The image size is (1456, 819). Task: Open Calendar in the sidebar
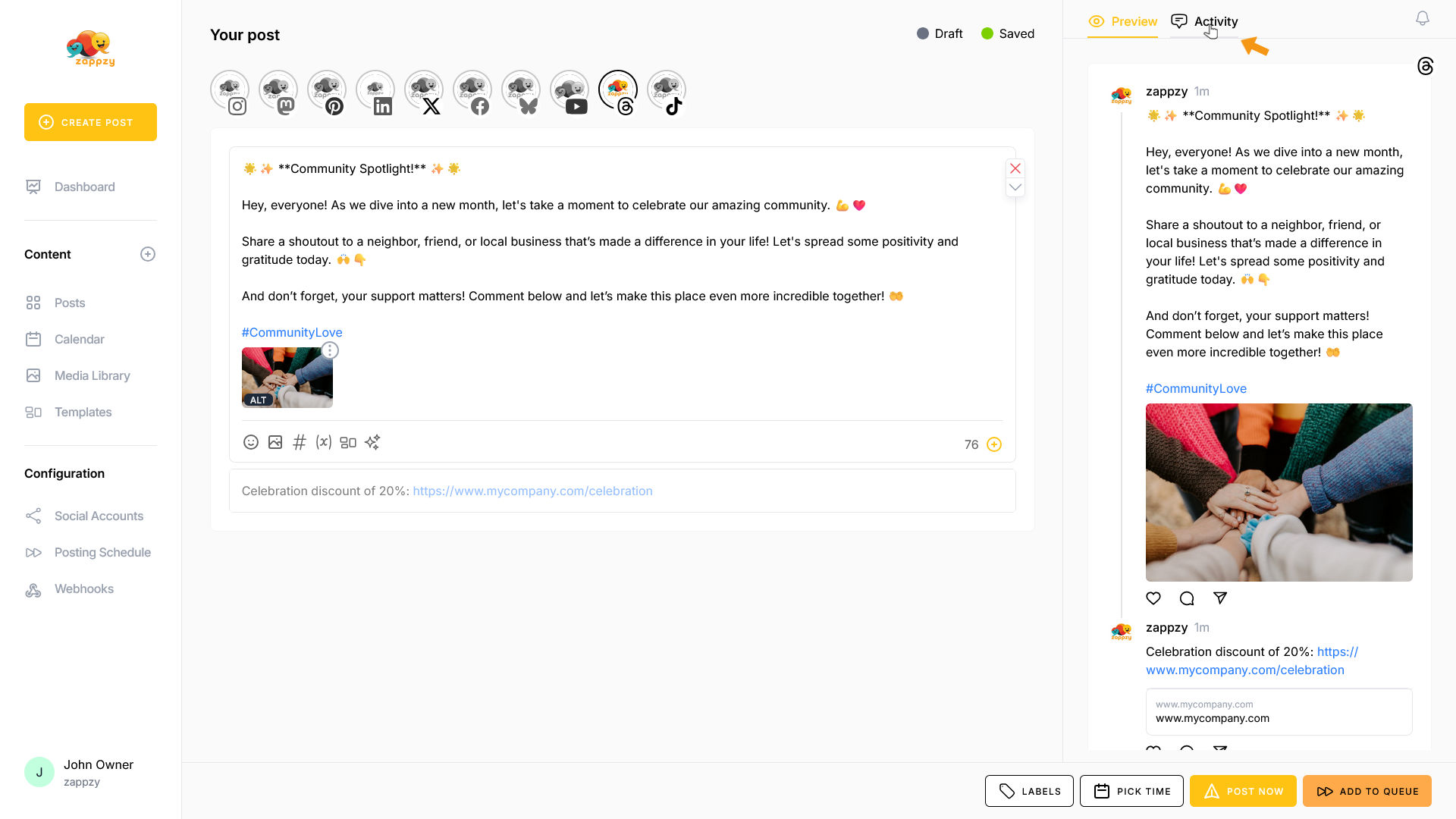point(79,339)
